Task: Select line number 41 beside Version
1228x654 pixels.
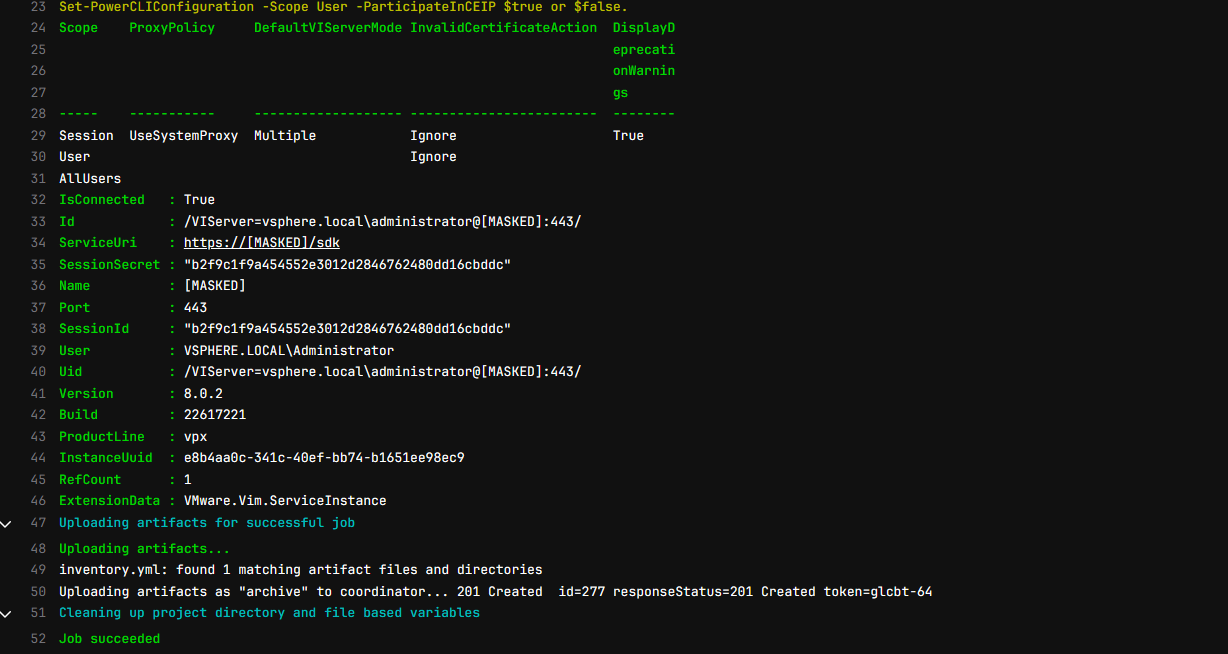Action: click(39, 394)
